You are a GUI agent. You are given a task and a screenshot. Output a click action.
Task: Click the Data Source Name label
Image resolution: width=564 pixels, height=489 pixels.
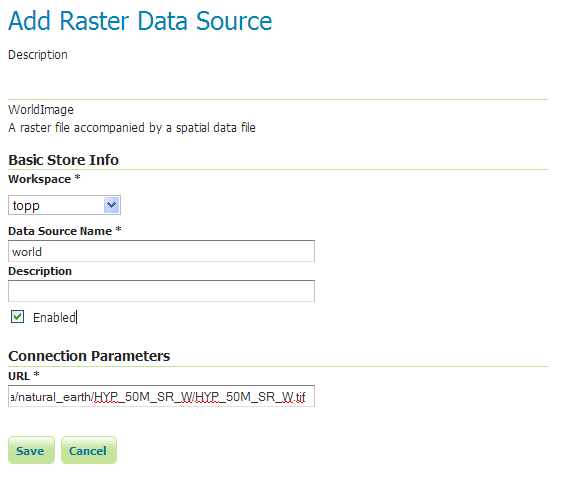65,231
